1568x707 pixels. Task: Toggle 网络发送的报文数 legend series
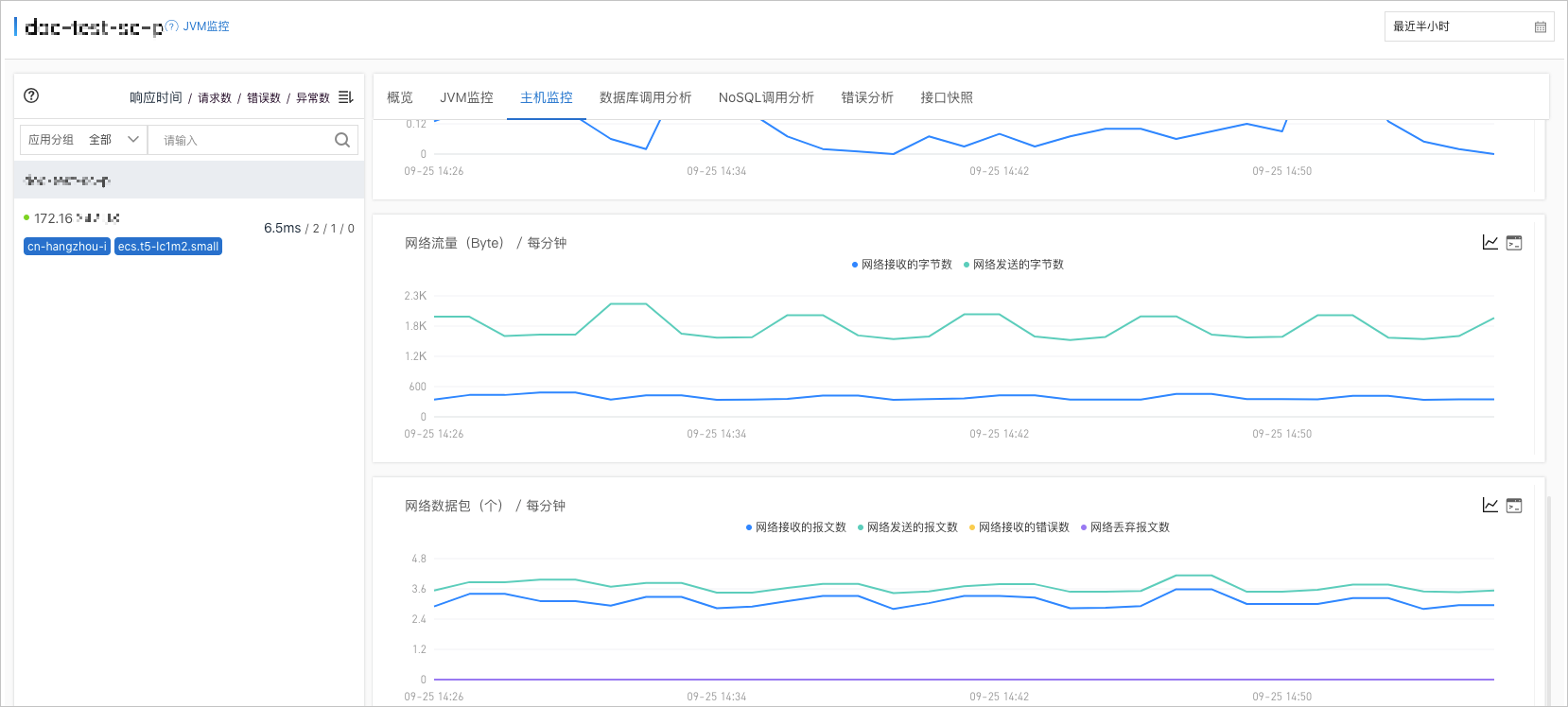pyautogui.click(x=908, y=527)
